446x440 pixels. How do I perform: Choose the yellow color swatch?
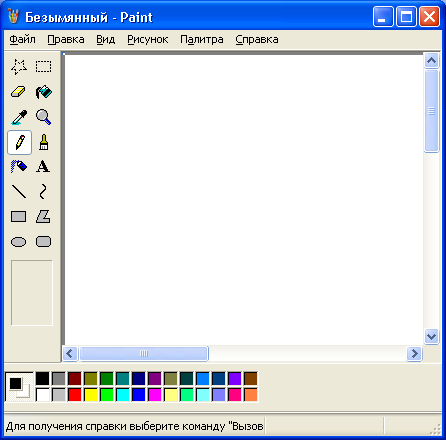pos(91,395)
